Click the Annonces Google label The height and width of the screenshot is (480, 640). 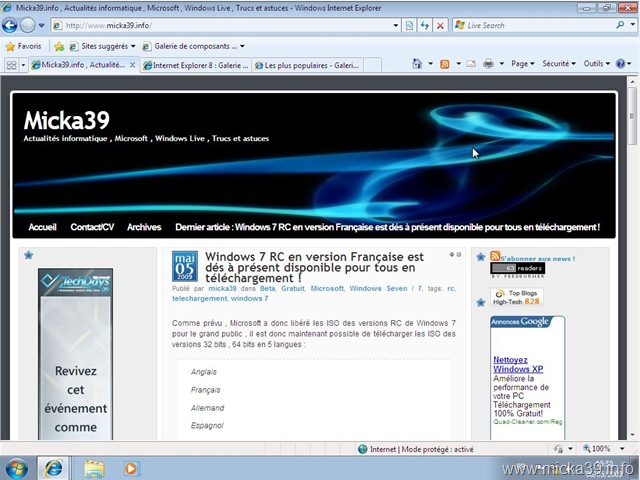click(x=520, y=322)
